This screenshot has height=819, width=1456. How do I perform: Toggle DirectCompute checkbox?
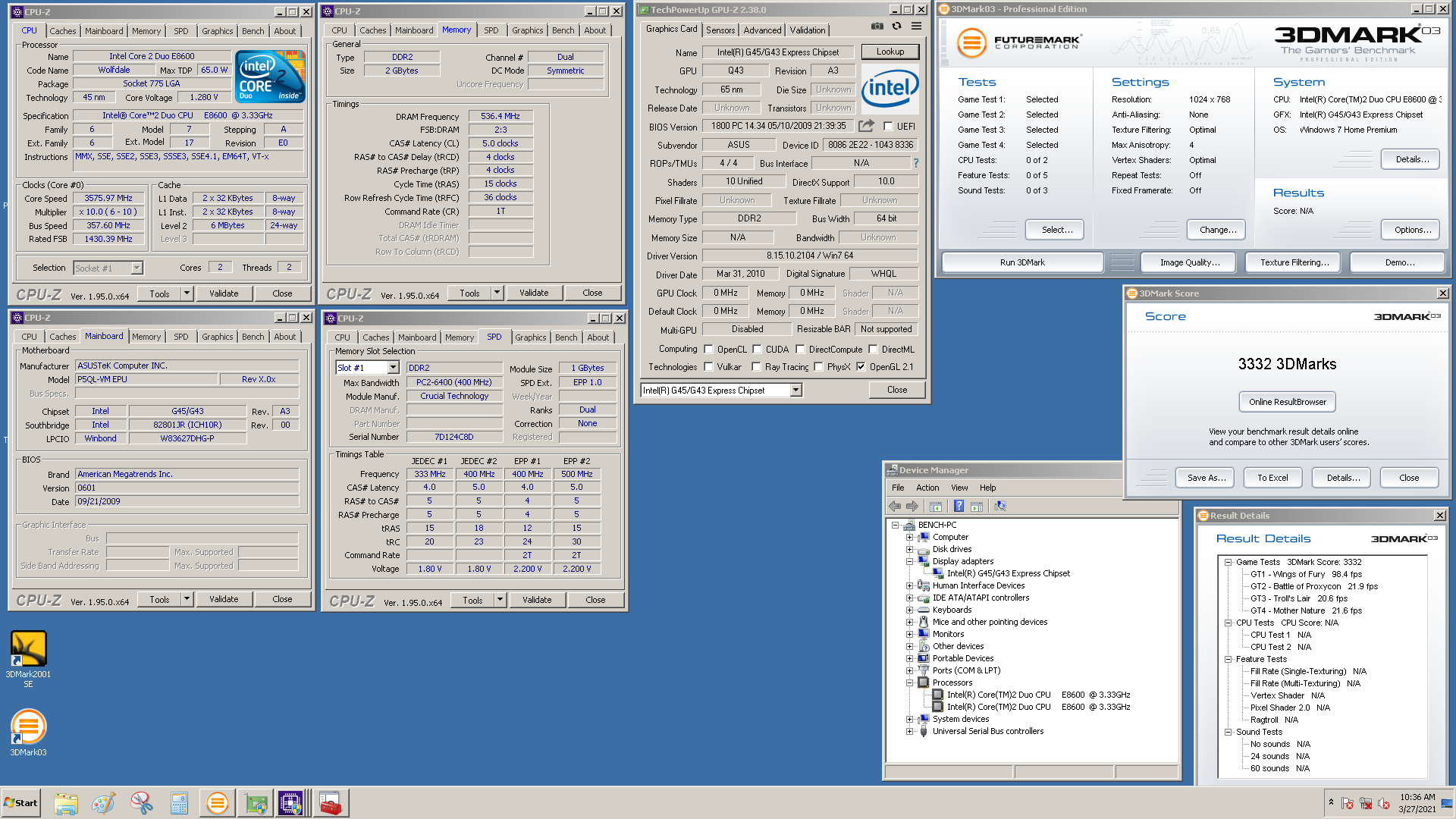[x=800, y=350]
